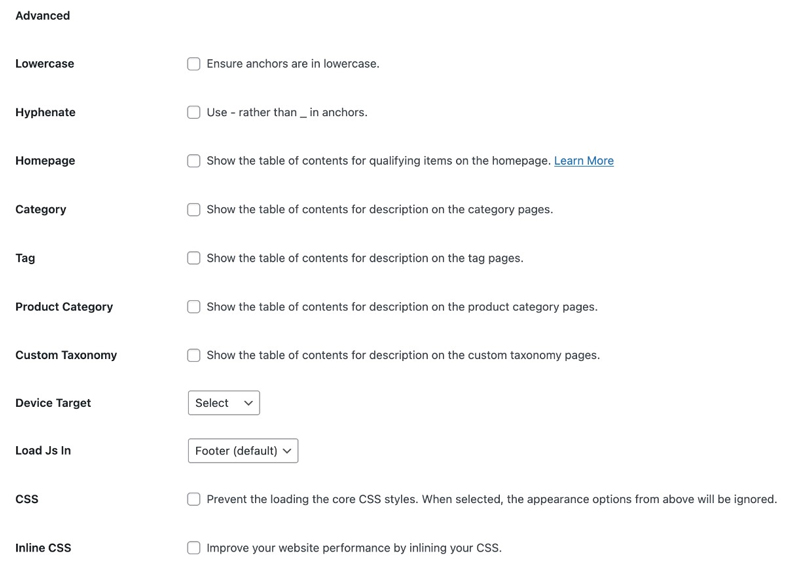Click the Inline CSS description text
This screenshot has height=563, width=800.
tap(354, 548)
